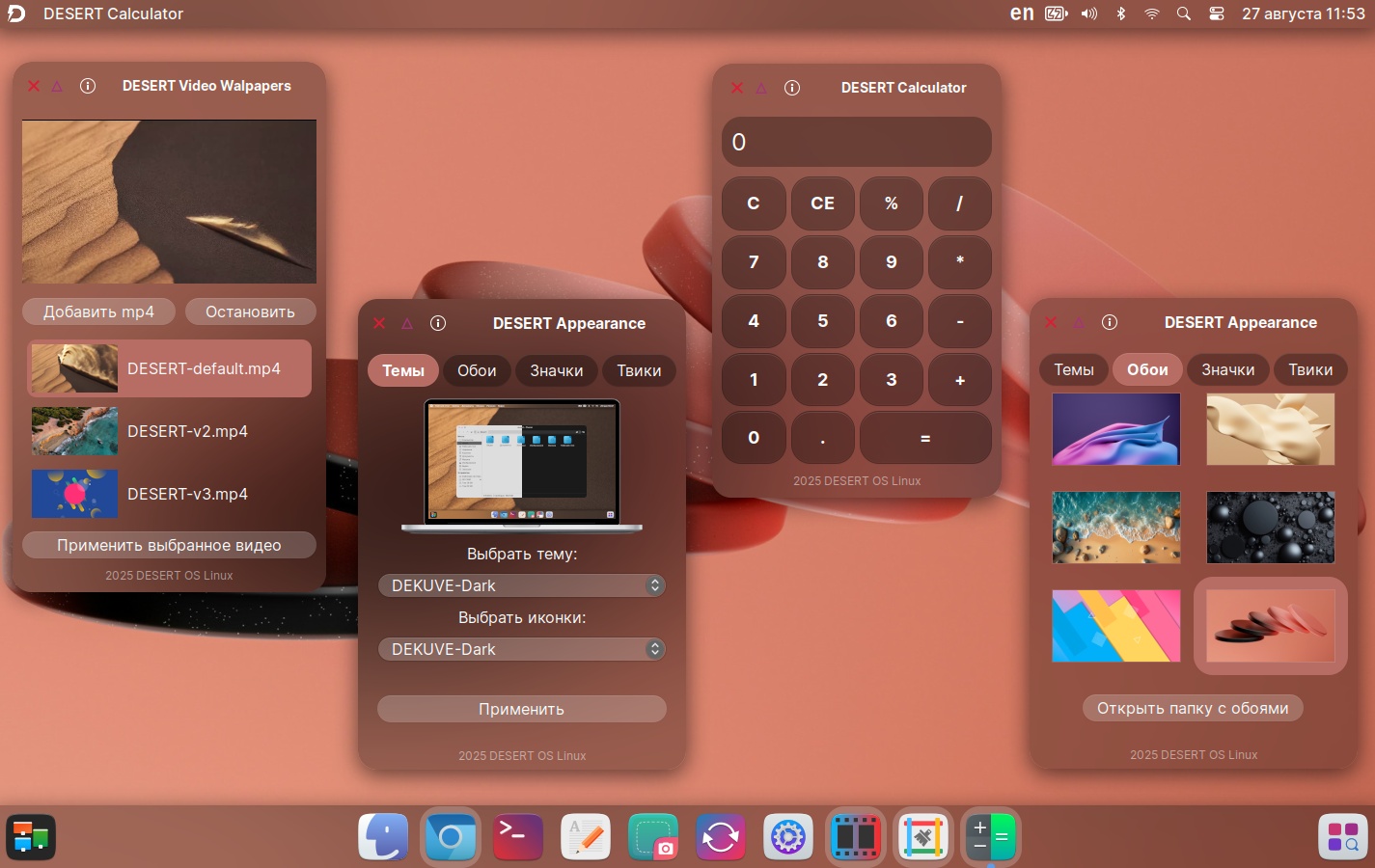Open the Bluetooth menu in the top bar
Viewport: 1375px width, 868px height.
pos(1120,14)
